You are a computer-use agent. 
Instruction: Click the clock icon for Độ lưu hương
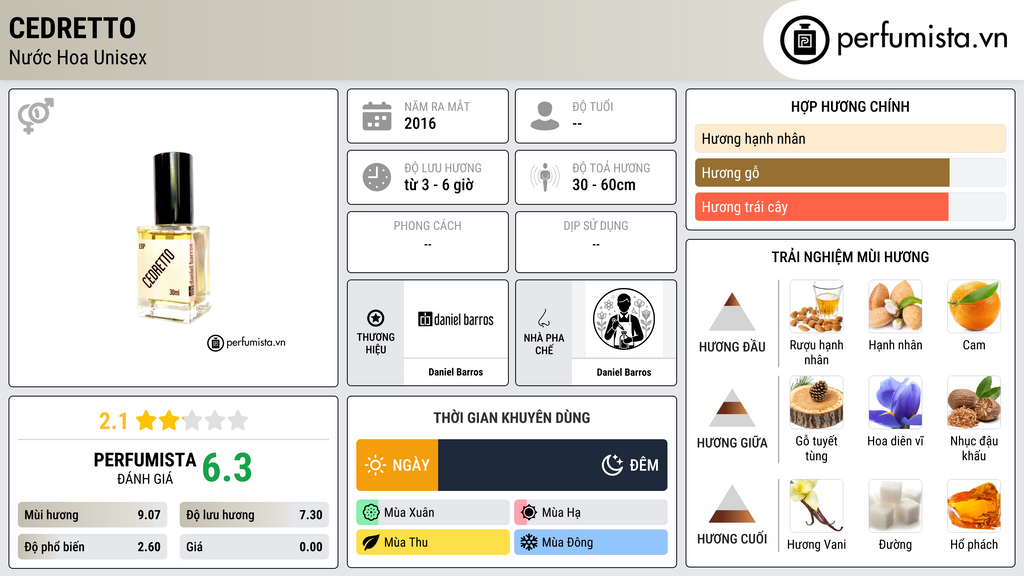[x=377, y=177]
